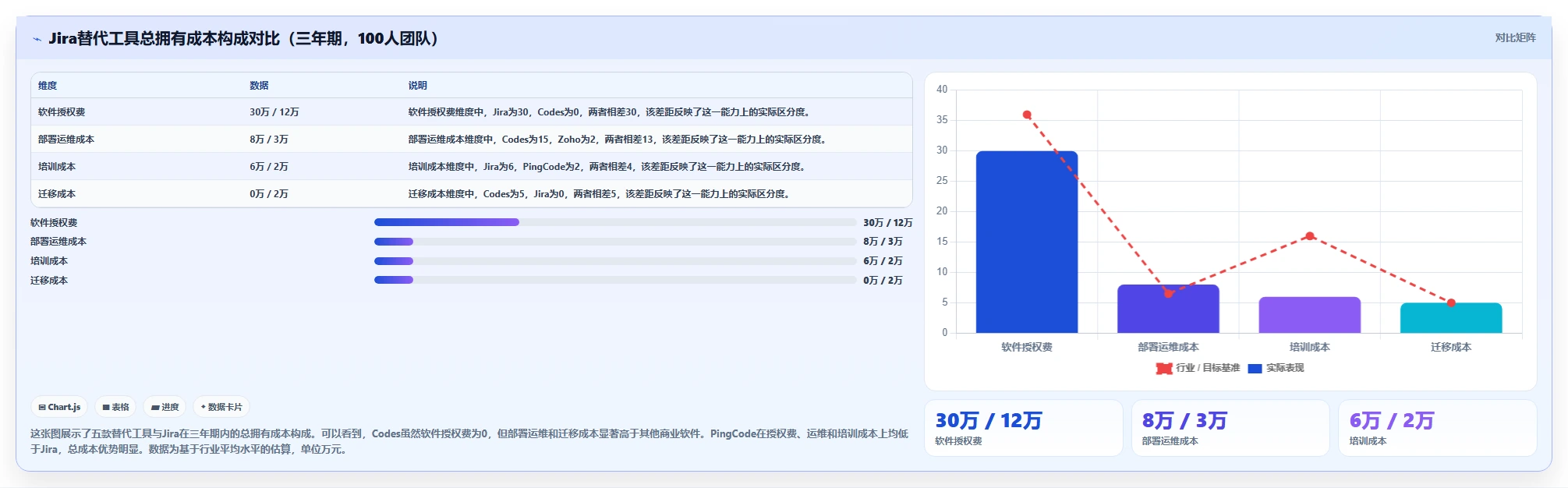Image resolution: width=1568 pixels, height=488 pixels.
Task: Click the red benchmark point above 软件授权费 bar
Action: (x=1027, y=115)
